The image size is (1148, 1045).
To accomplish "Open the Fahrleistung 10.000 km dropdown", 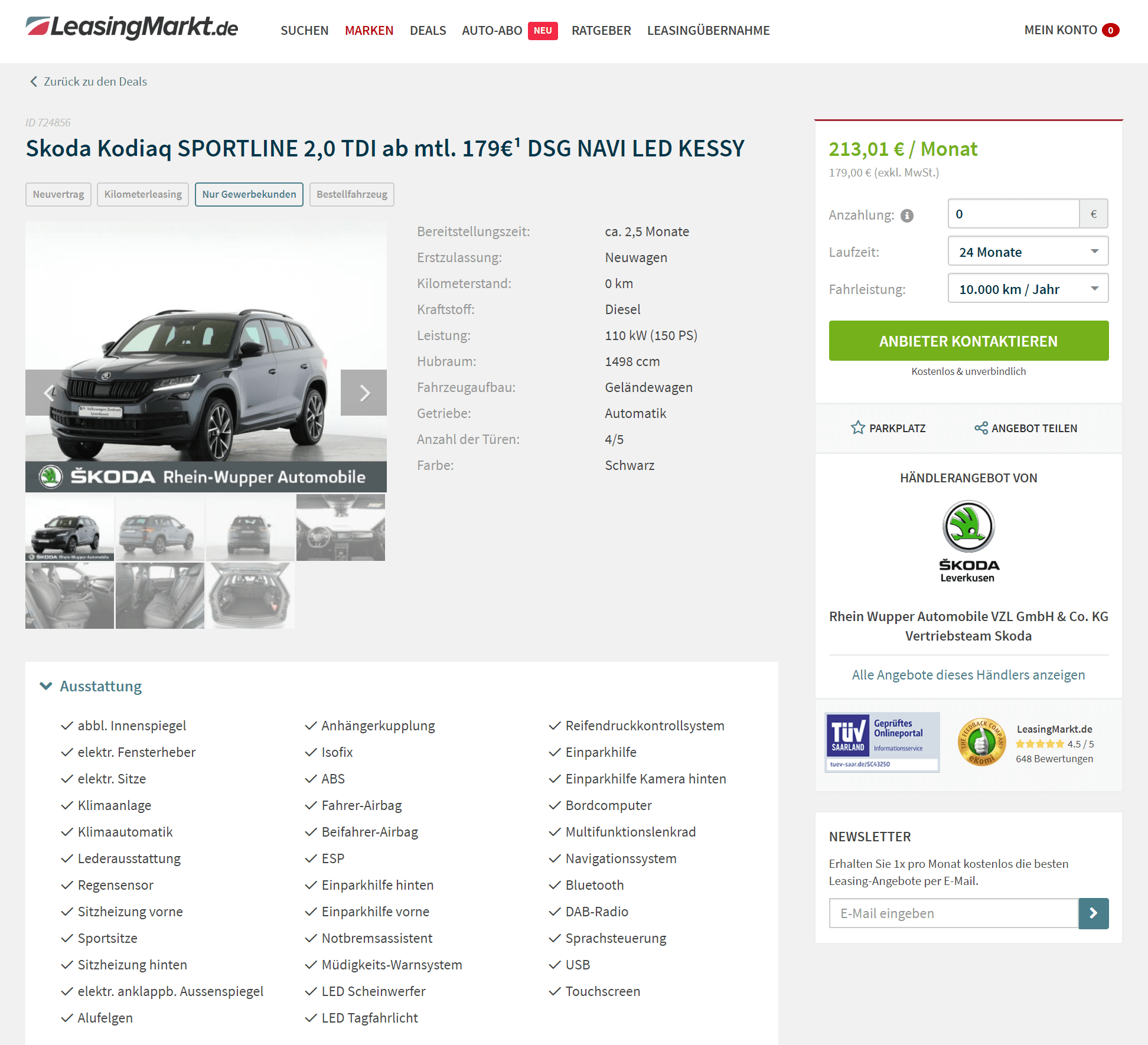I will 1028,289.
